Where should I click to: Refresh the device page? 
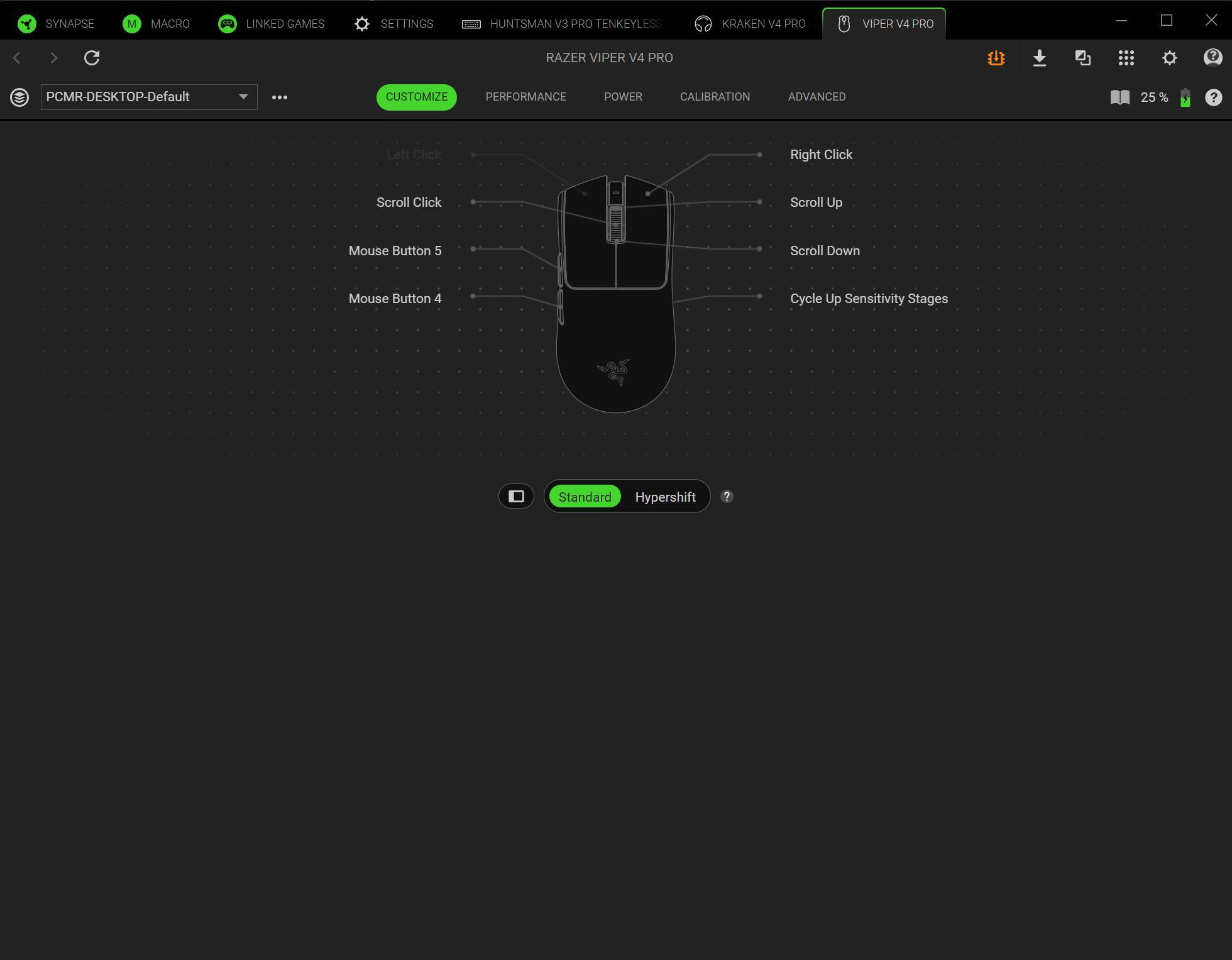(92, 58)
